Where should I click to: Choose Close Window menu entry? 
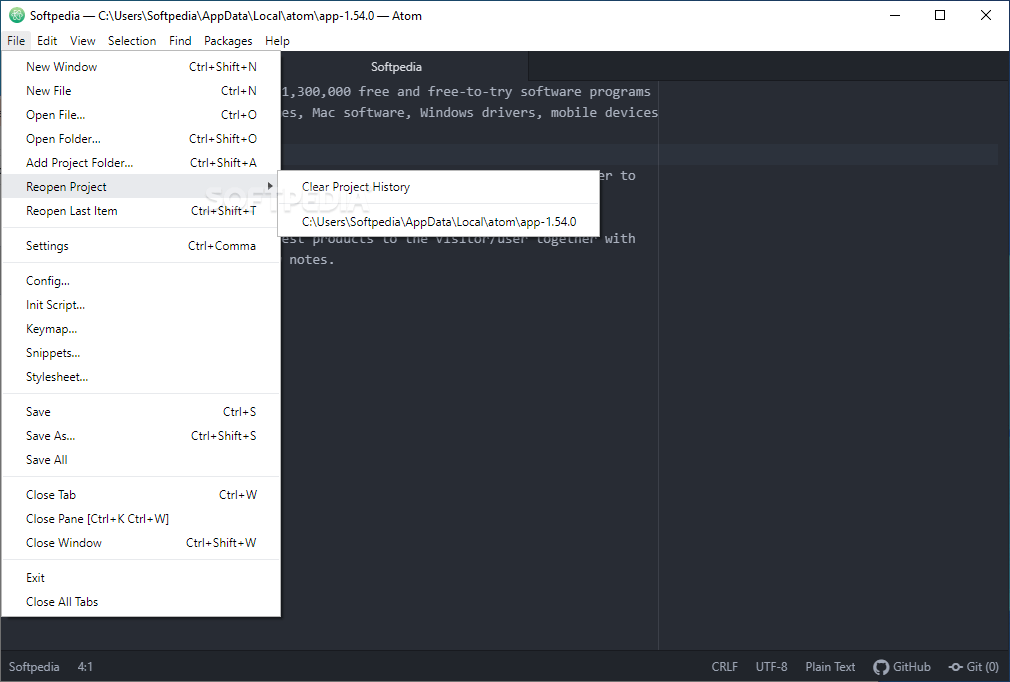coord(141,542)
